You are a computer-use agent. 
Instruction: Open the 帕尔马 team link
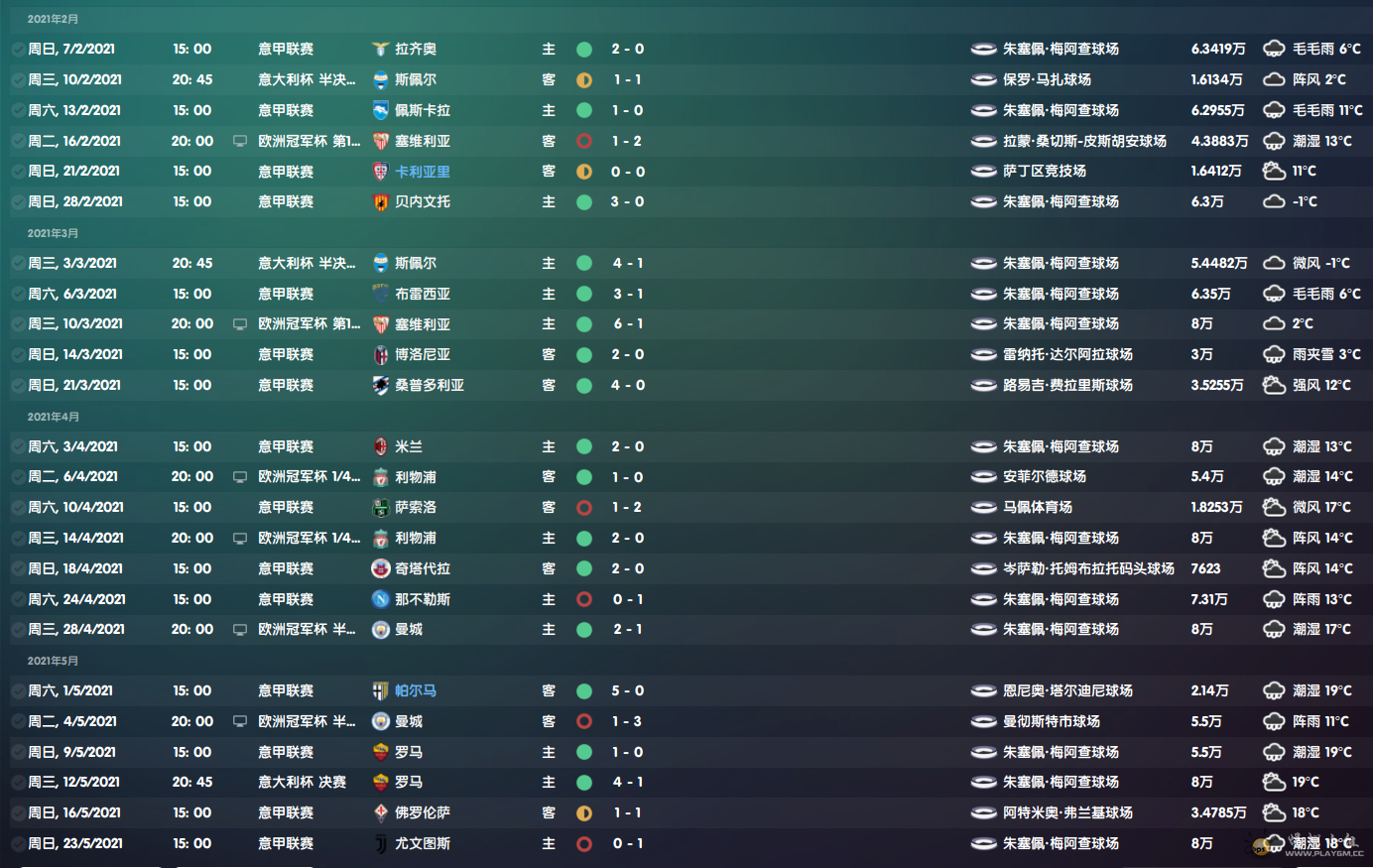(415, 690)
